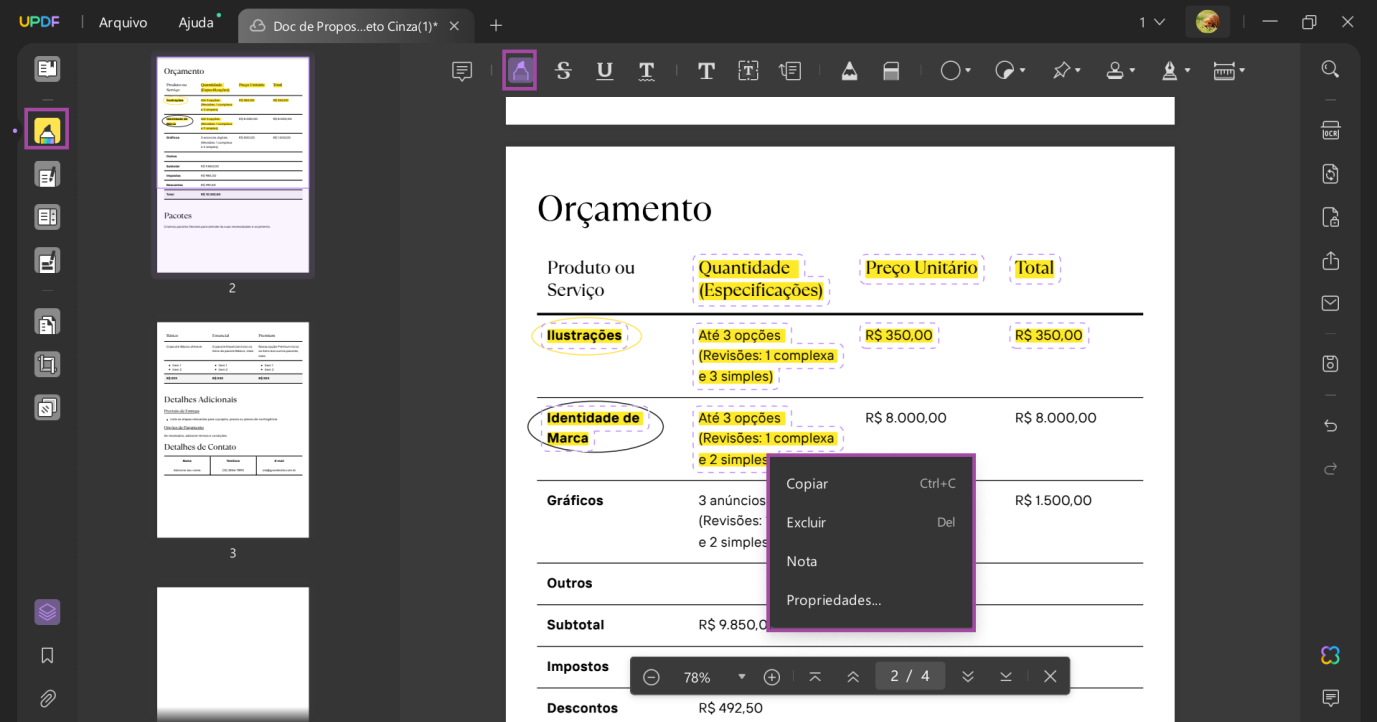Share the document via upload icon
The width and height of the screenshot is (1377, 722).
click(x=1330, y=260)
